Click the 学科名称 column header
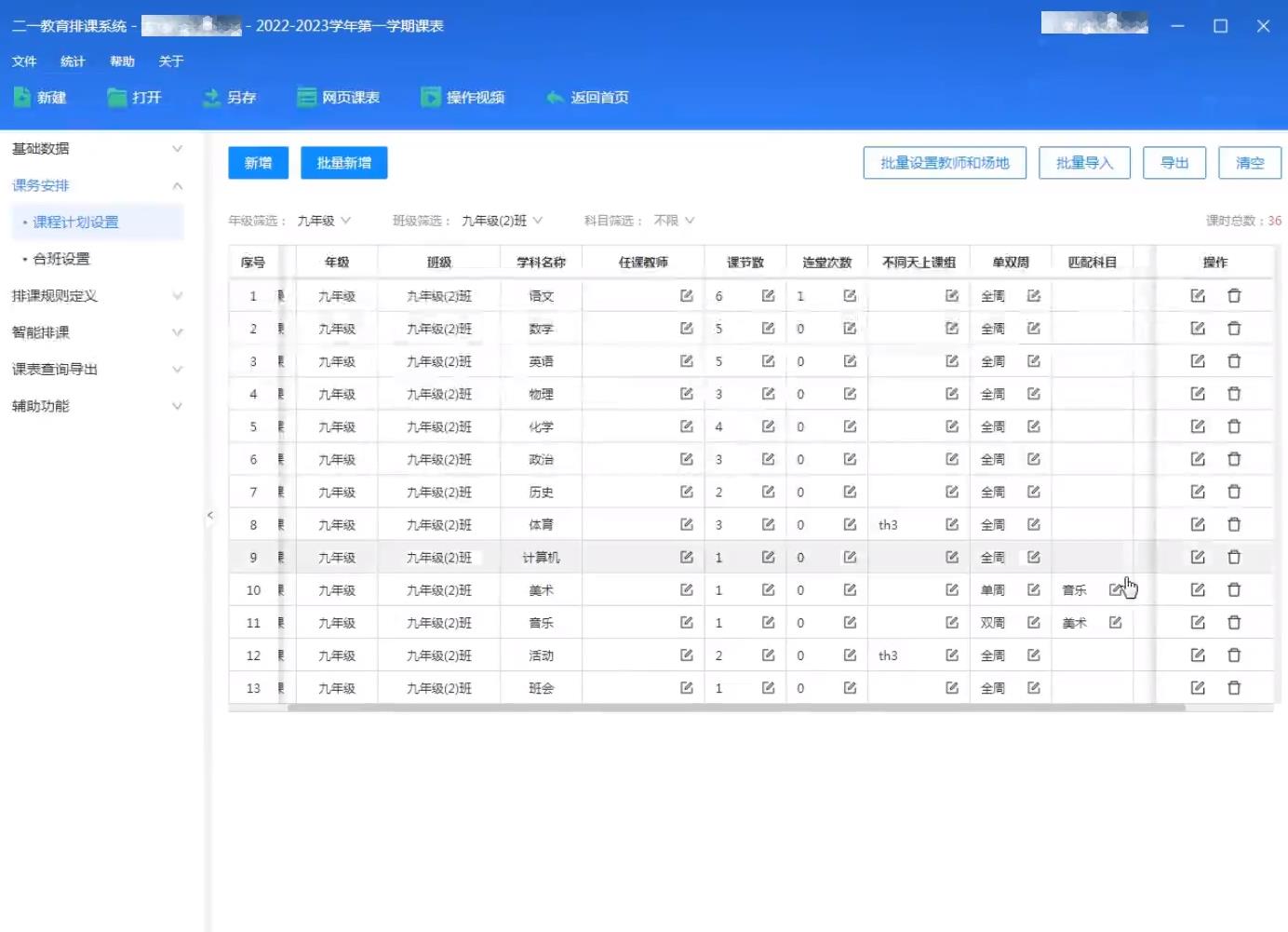Viewport: 1288px width, 932px height. point(542,263)
